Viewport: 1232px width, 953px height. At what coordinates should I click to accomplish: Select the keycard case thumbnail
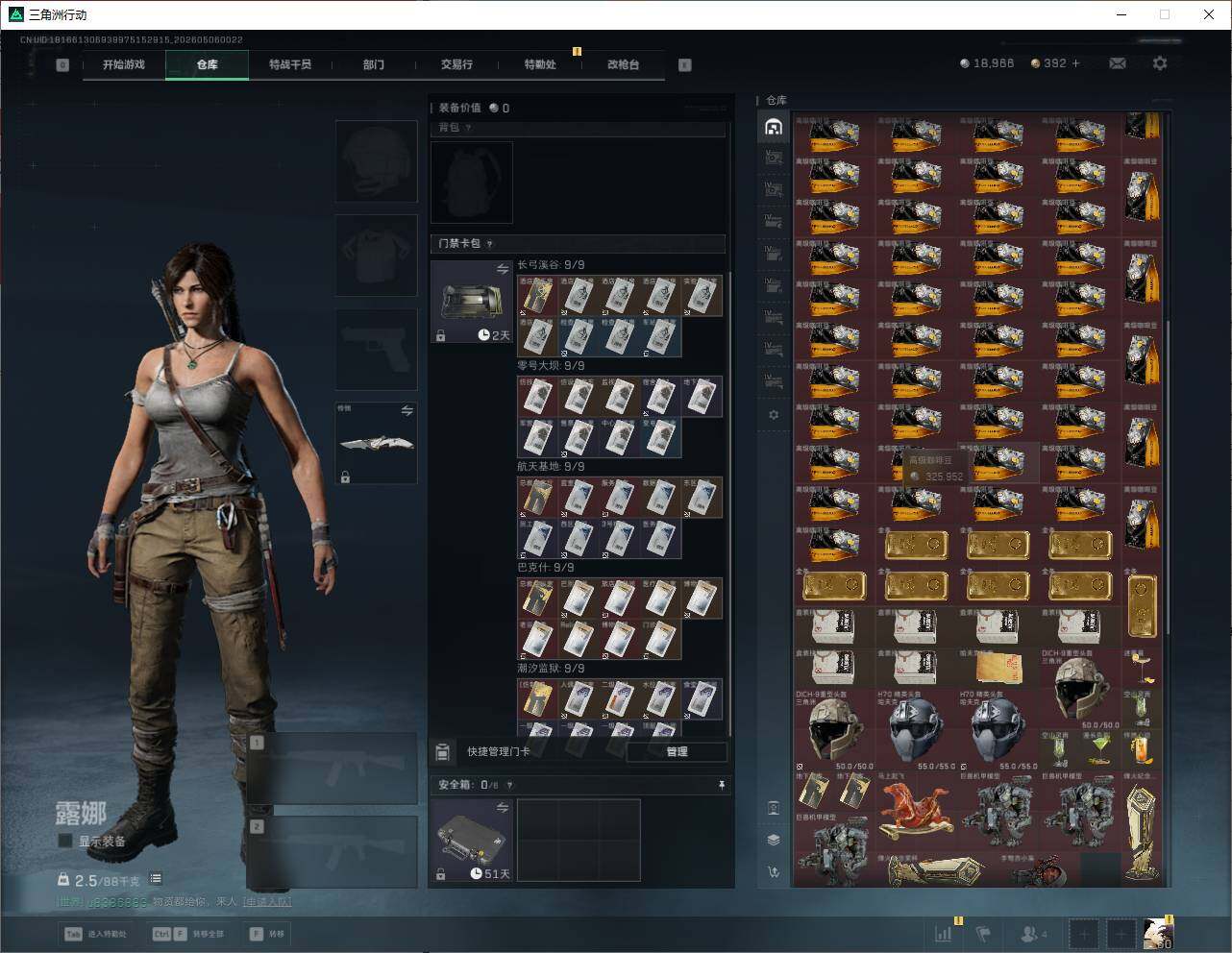pos(472,302)
